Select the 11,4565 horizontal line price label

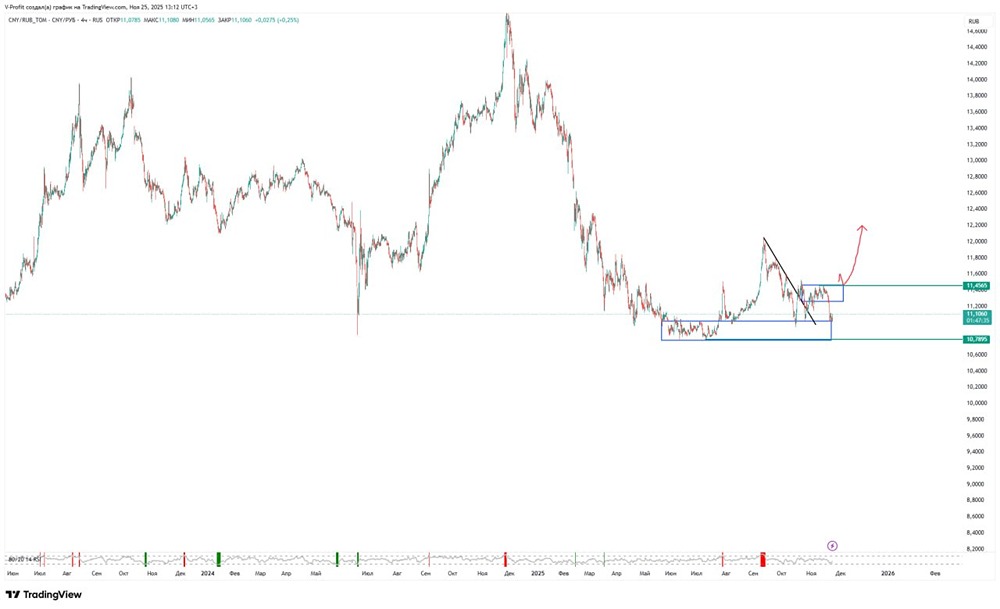976,286
